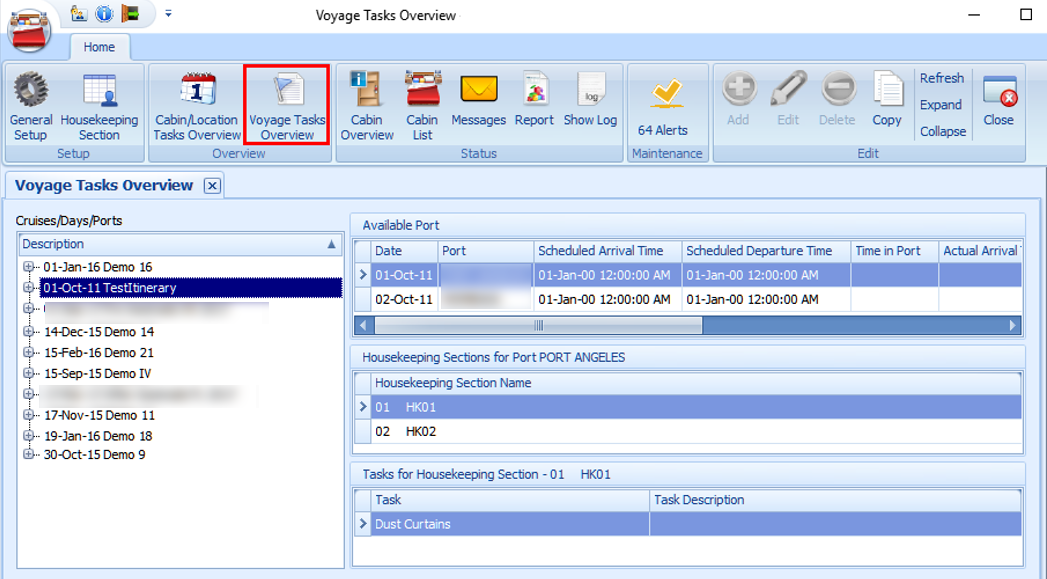Open quick access toolbar customize dropdown
Viewport: 1047px width, 579px height.
coord(168,13)
